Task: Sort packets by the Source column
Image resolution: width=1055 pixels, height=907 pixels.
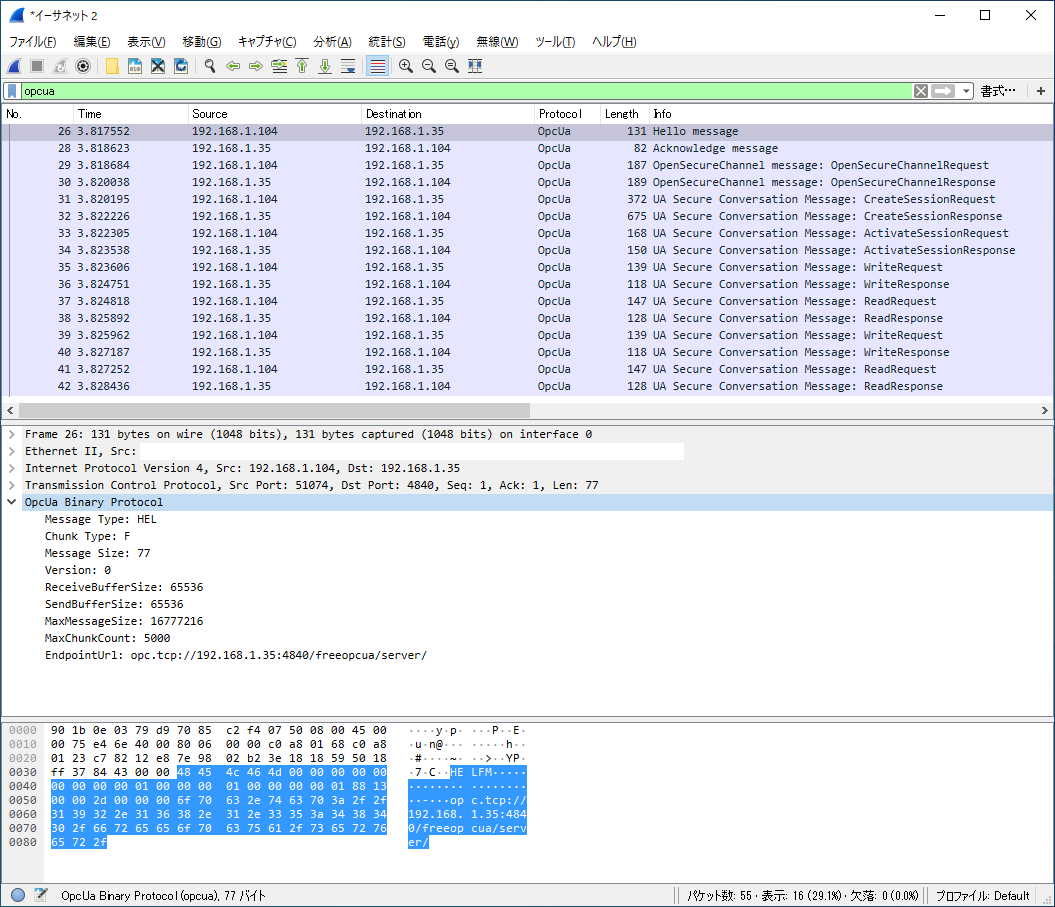Action: click(275, 114)
